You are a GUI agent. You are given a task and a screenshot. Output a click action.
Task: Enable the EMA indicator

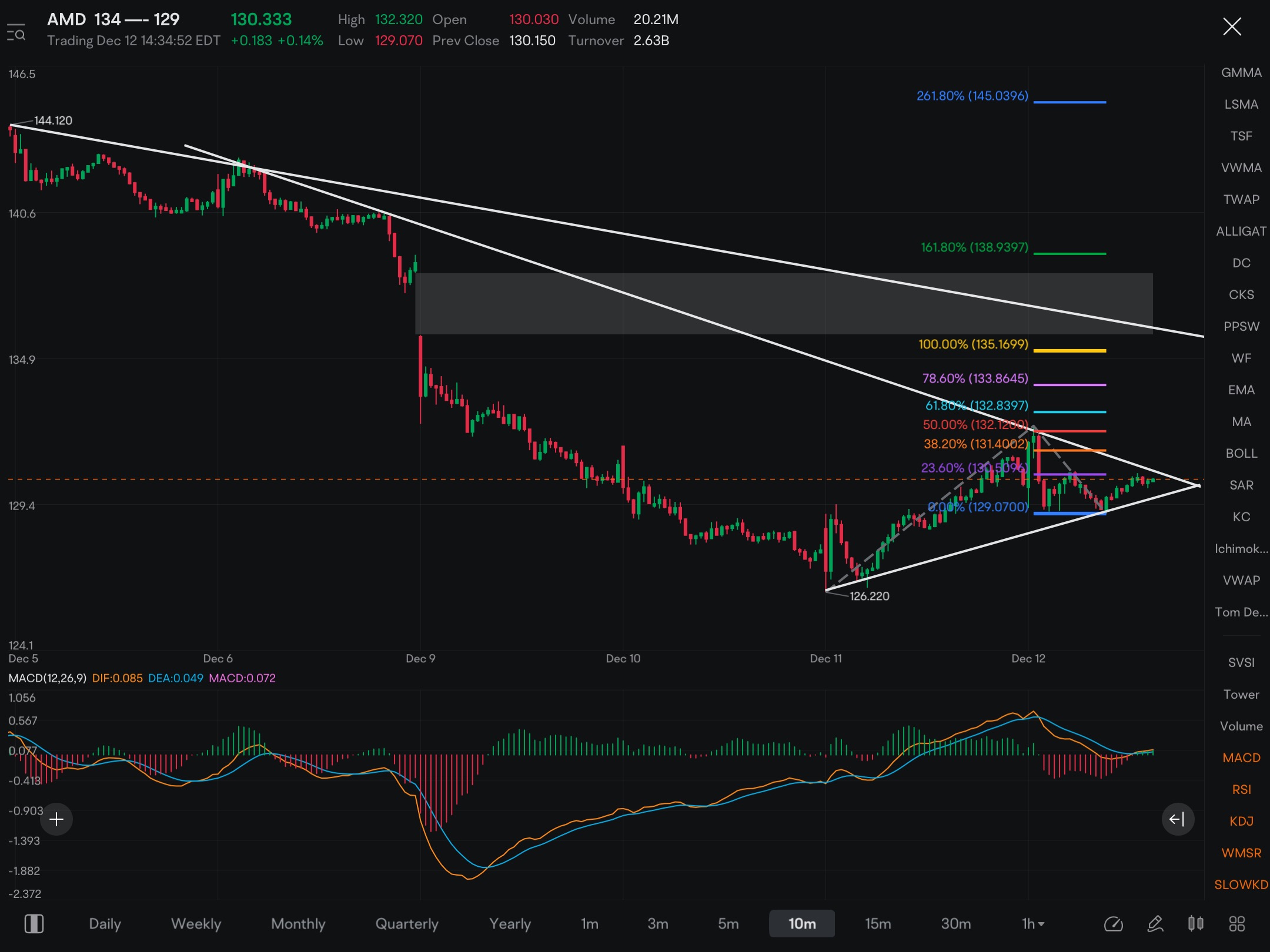point(1241,390)
